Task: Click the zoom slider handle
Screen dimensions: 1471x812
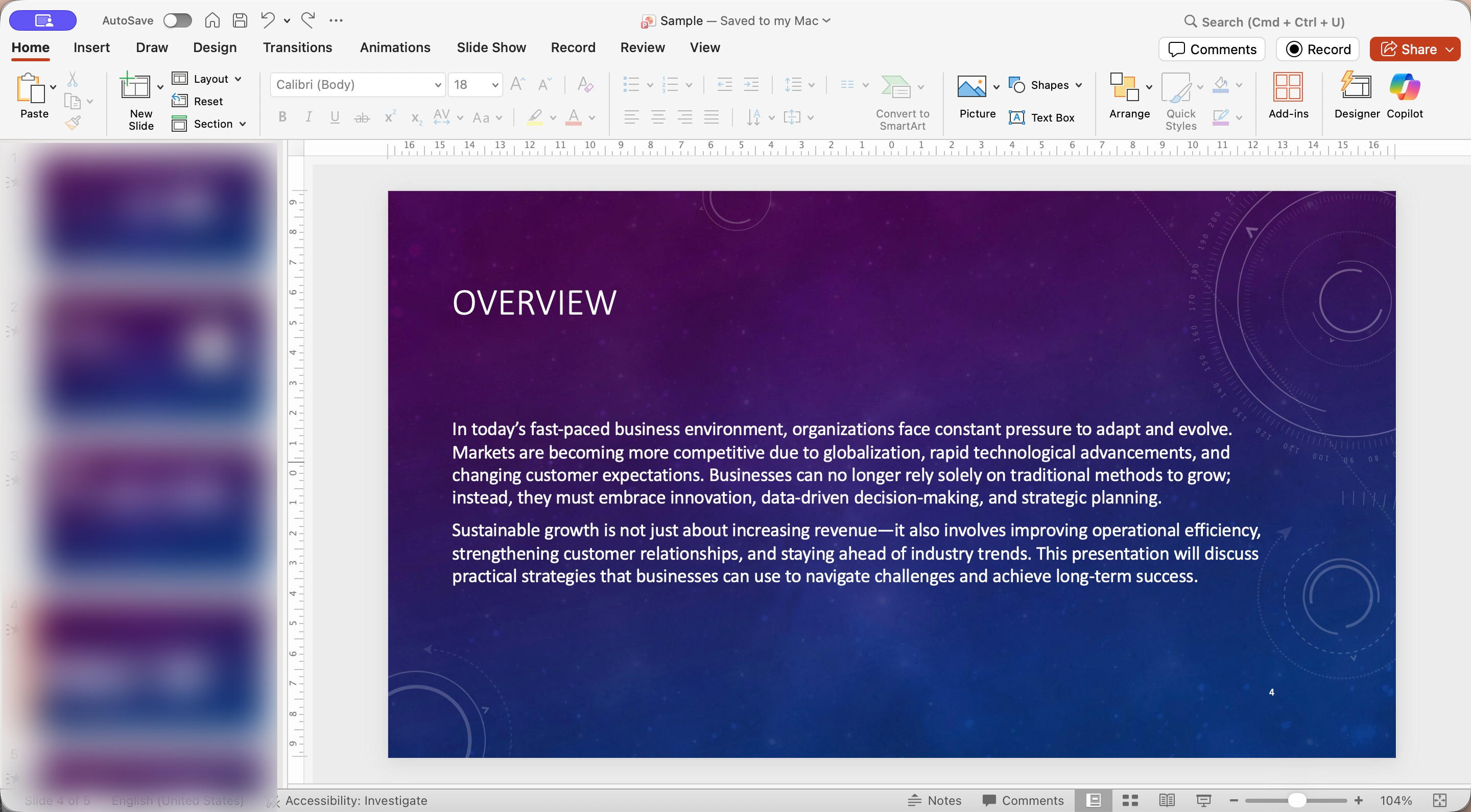Action: tap(1297, 800)
